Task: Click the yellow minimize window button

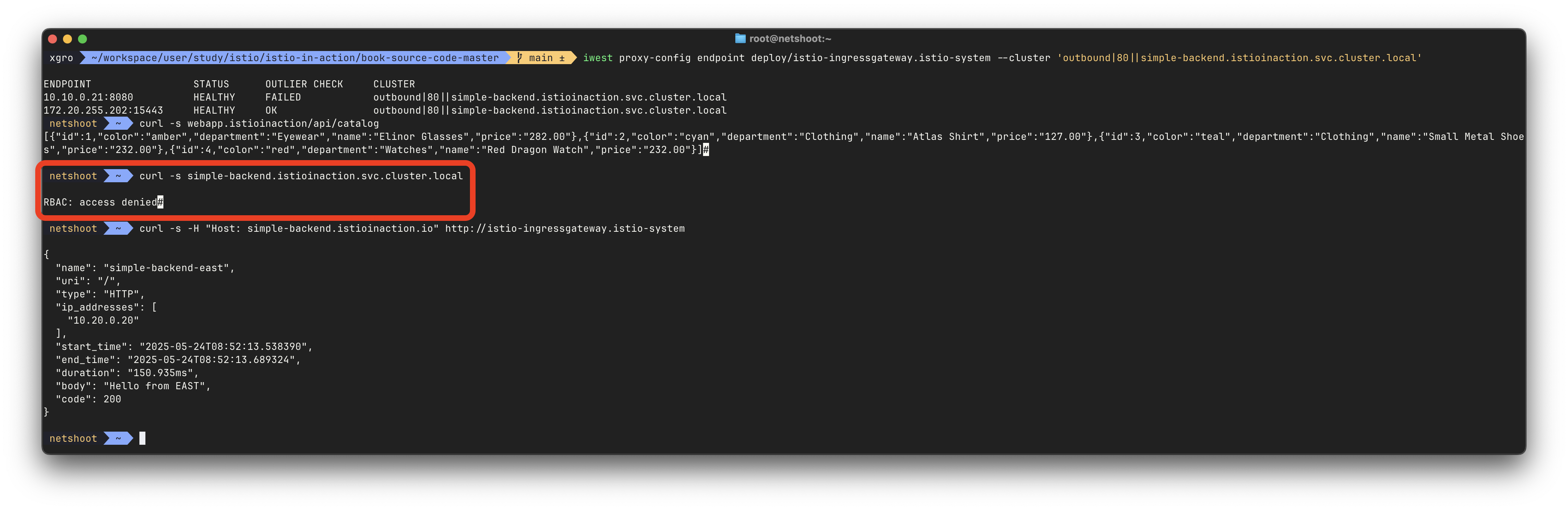Action: point(67,39)
